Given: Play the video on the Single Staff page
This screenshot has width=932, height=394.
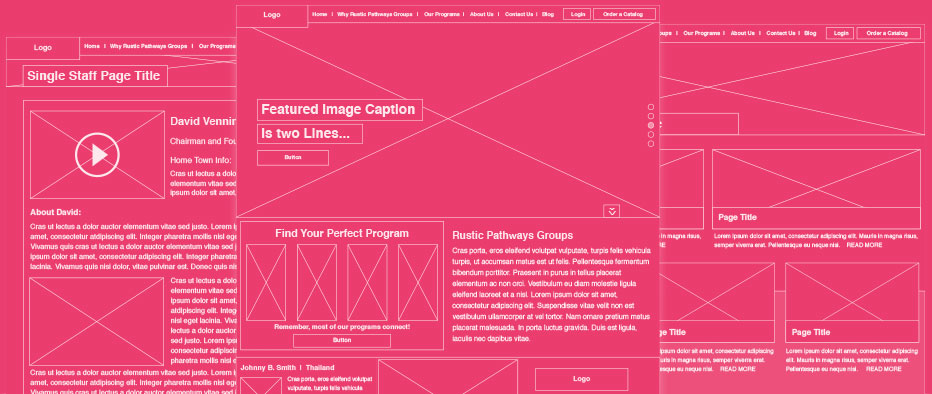Looking at the screenshot, I should (x=97, y=155).
